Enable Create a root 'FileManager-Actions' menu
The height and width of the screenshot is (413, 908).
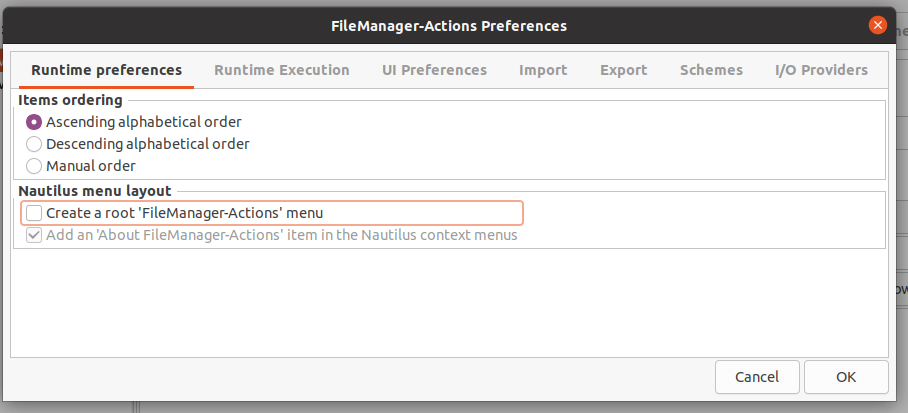pyautogui.click(x=34, y=213)
